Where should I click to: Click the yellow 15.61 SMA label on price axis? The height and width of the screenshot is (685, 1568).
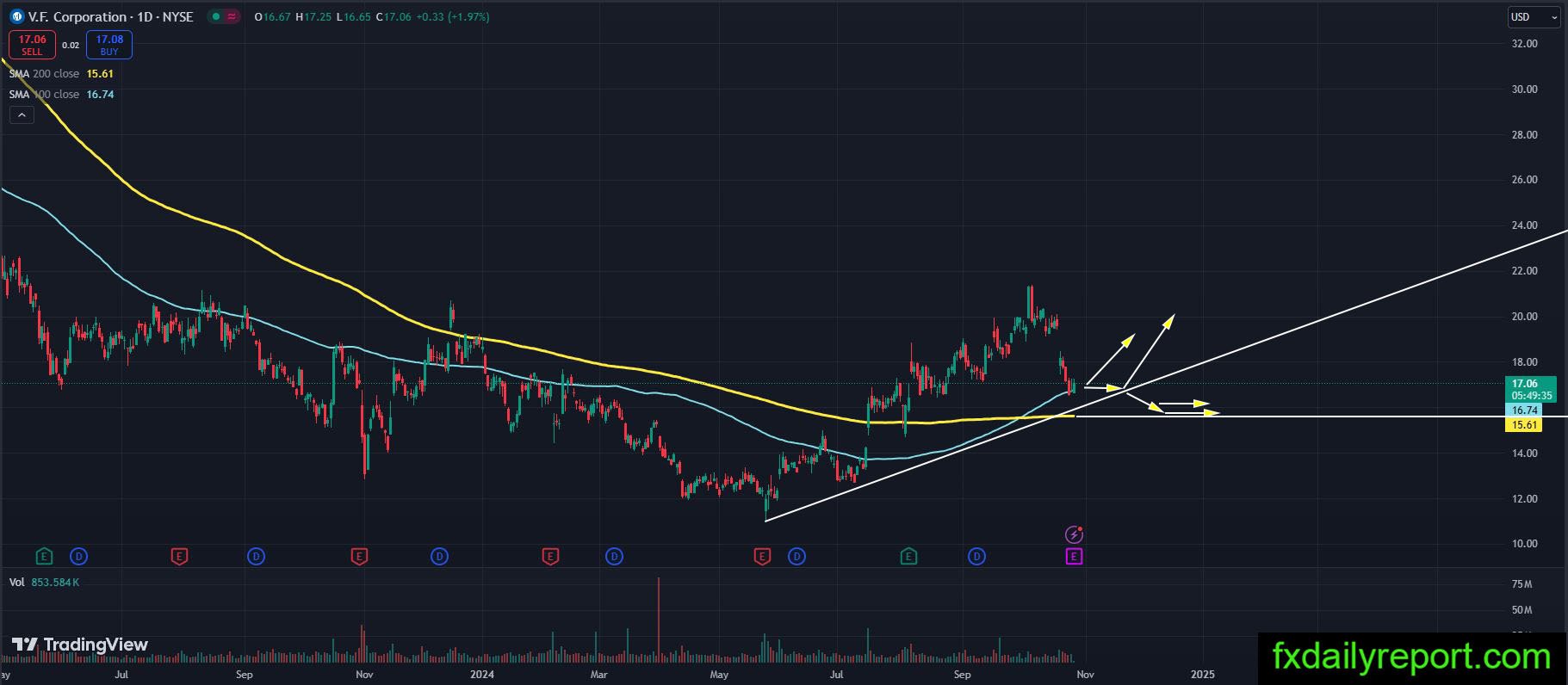tap(1522, 425)
